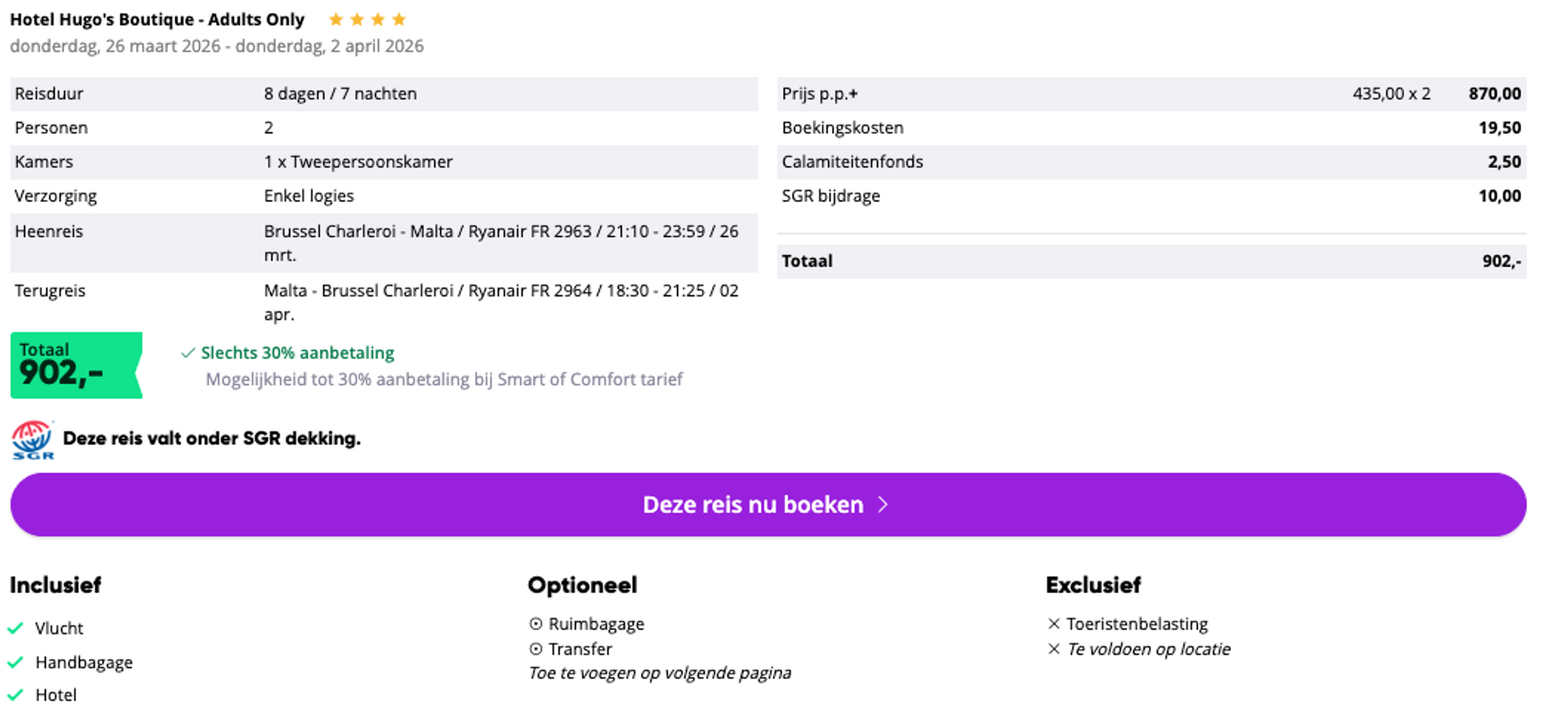1568x726 pixels.
Task: Click the checkmark beside Slechts 30% aanbetaling
Action: (x=188, y=353)
